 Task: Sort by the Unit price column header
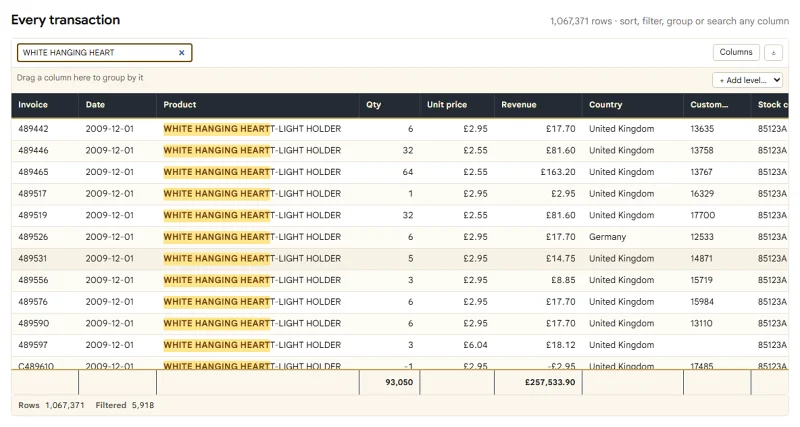(x=457, y=105)
